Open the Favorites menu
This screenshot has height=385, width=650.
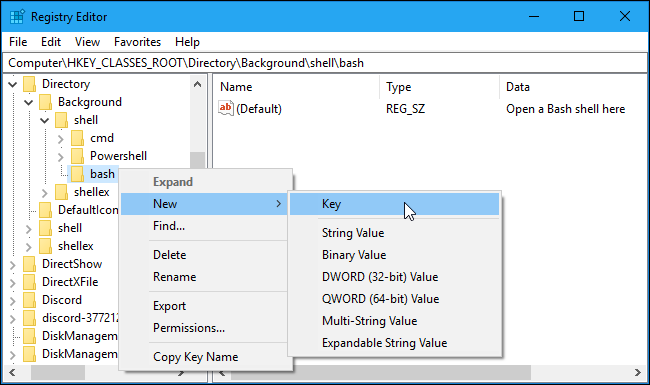[137, 42]
